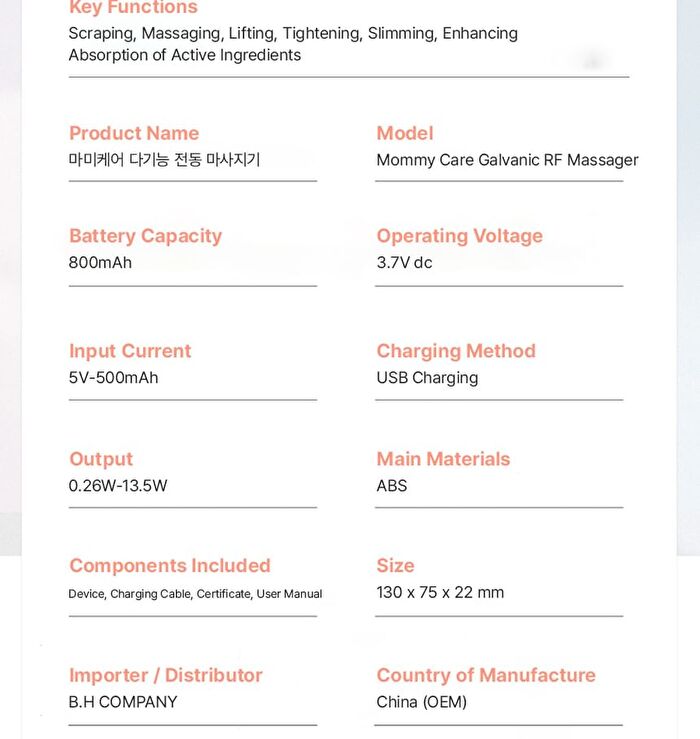This screenshot has width=700, height=739.
Task: Click the 130 x 75 x 22 mm size
Action: pos(440,592)
